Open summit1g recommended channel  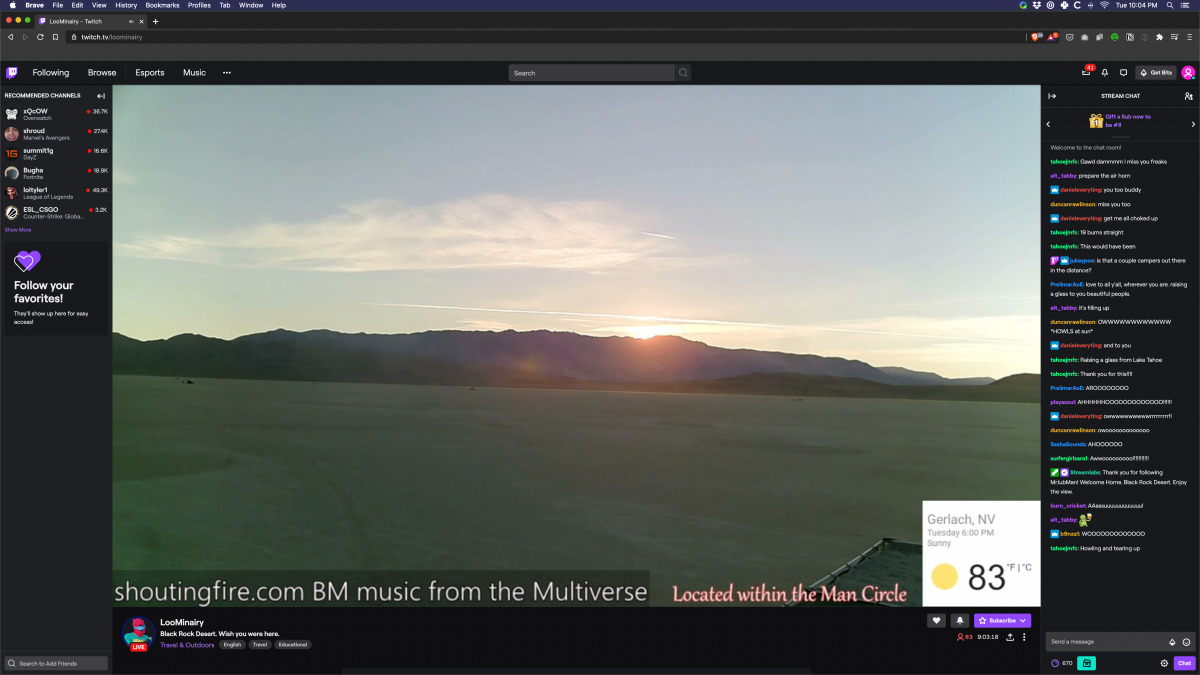(x=56, y=153)
